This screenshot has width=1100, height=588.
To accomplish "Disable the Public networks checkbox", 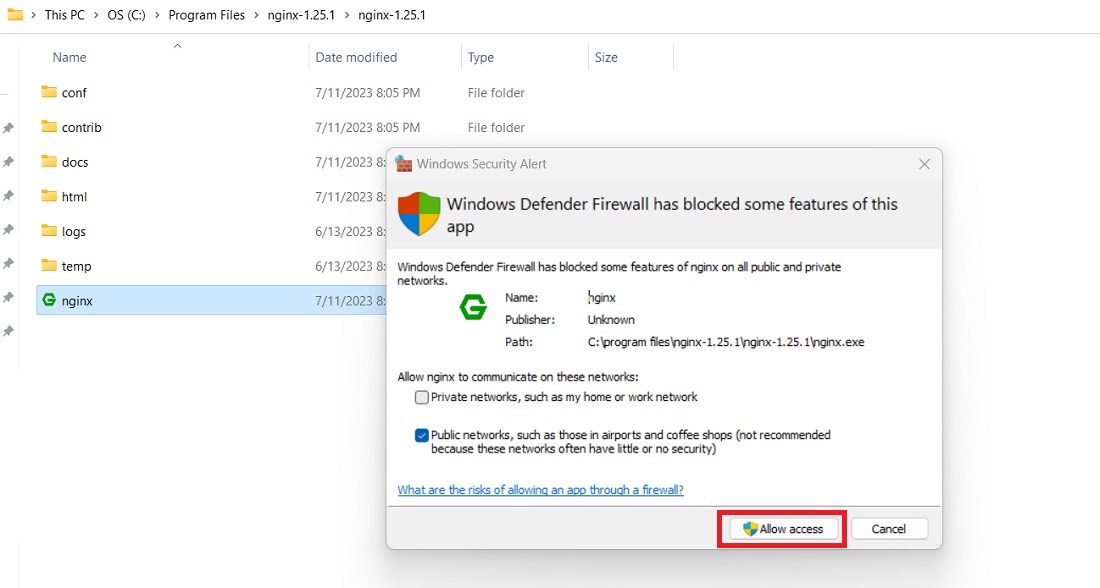I will tap(422, 433).
